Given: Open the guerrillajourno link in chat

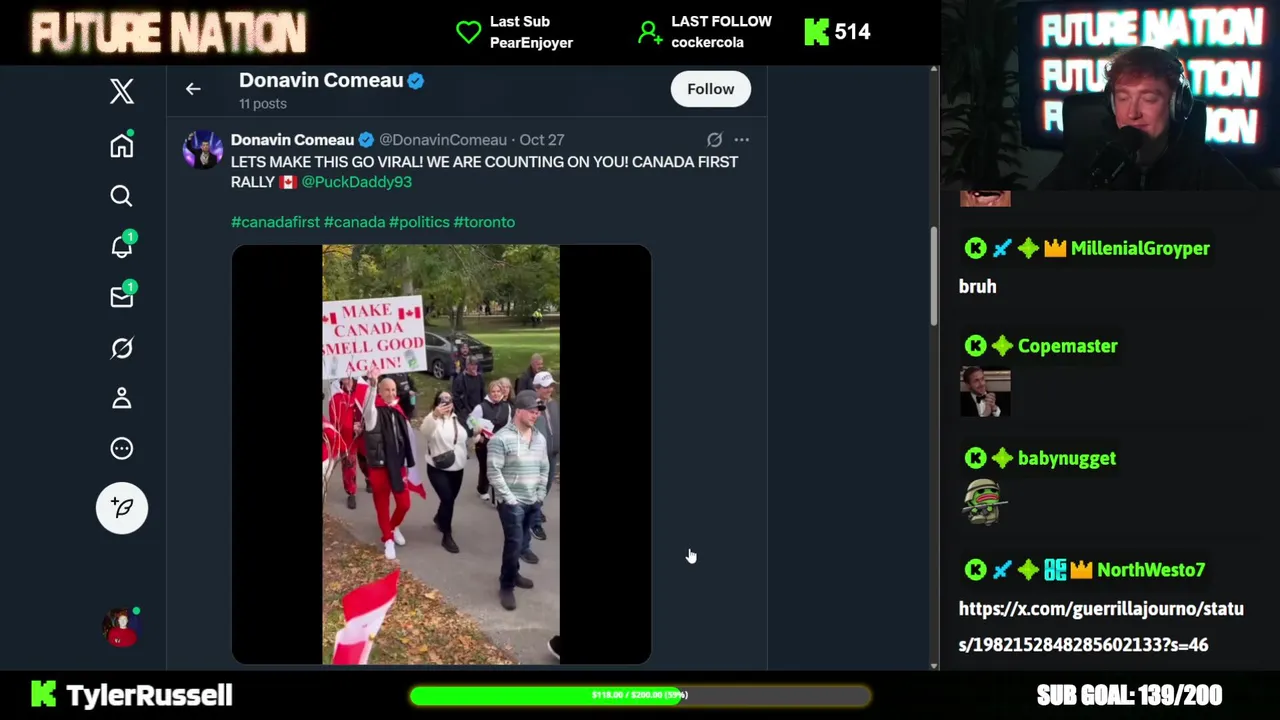Looking at the screenshot, I should click(x=1101, y=626).
